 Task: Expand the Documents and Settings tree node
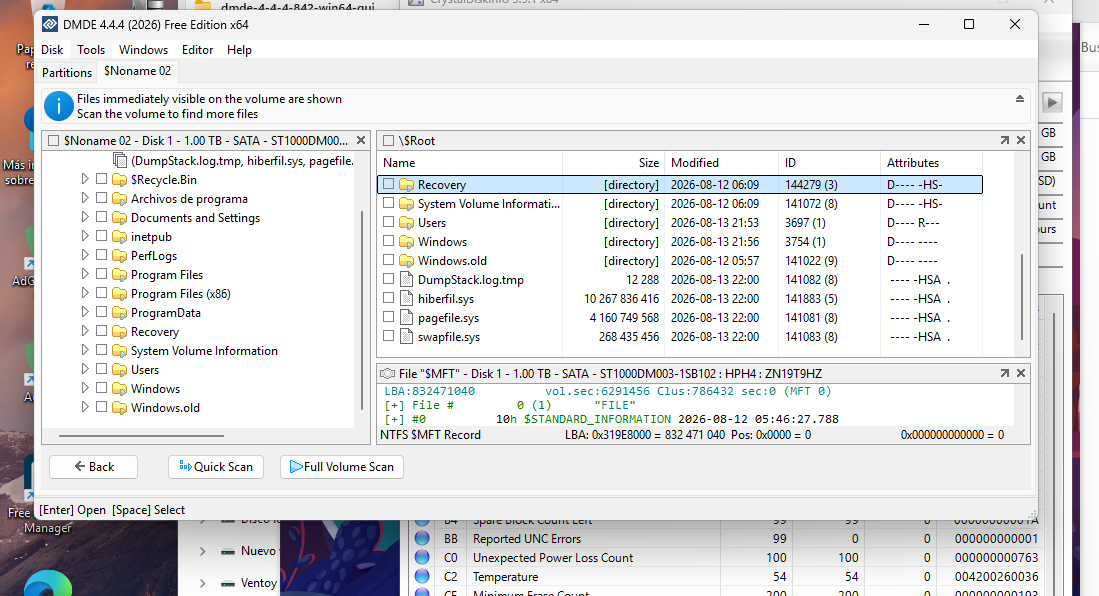click(x=85, y=217)
